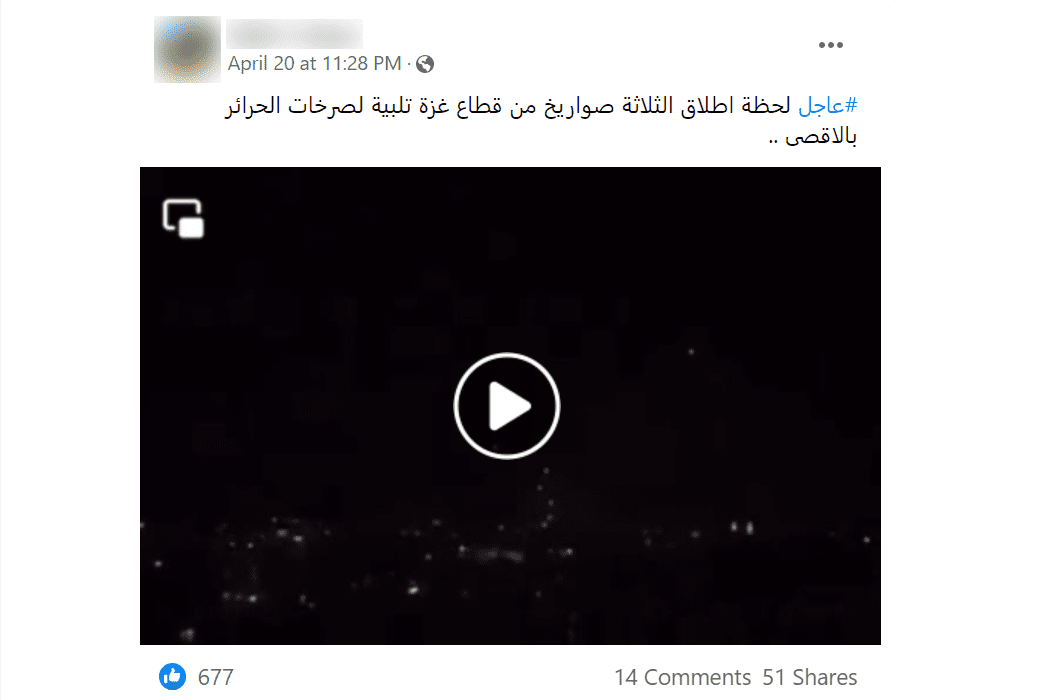Open the three-dot post options menu
Viewport: 1050px width, 700px height.
pyautogui.click(x=830, y=45)
